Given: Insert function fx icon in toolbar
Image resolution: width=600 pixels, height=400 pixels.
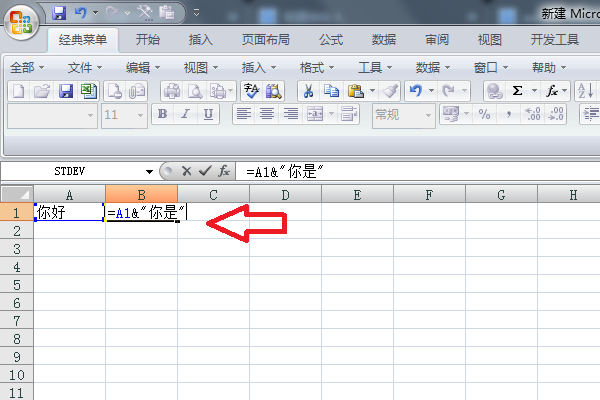Looking at the screenshot, I should (x=552, y=91).
